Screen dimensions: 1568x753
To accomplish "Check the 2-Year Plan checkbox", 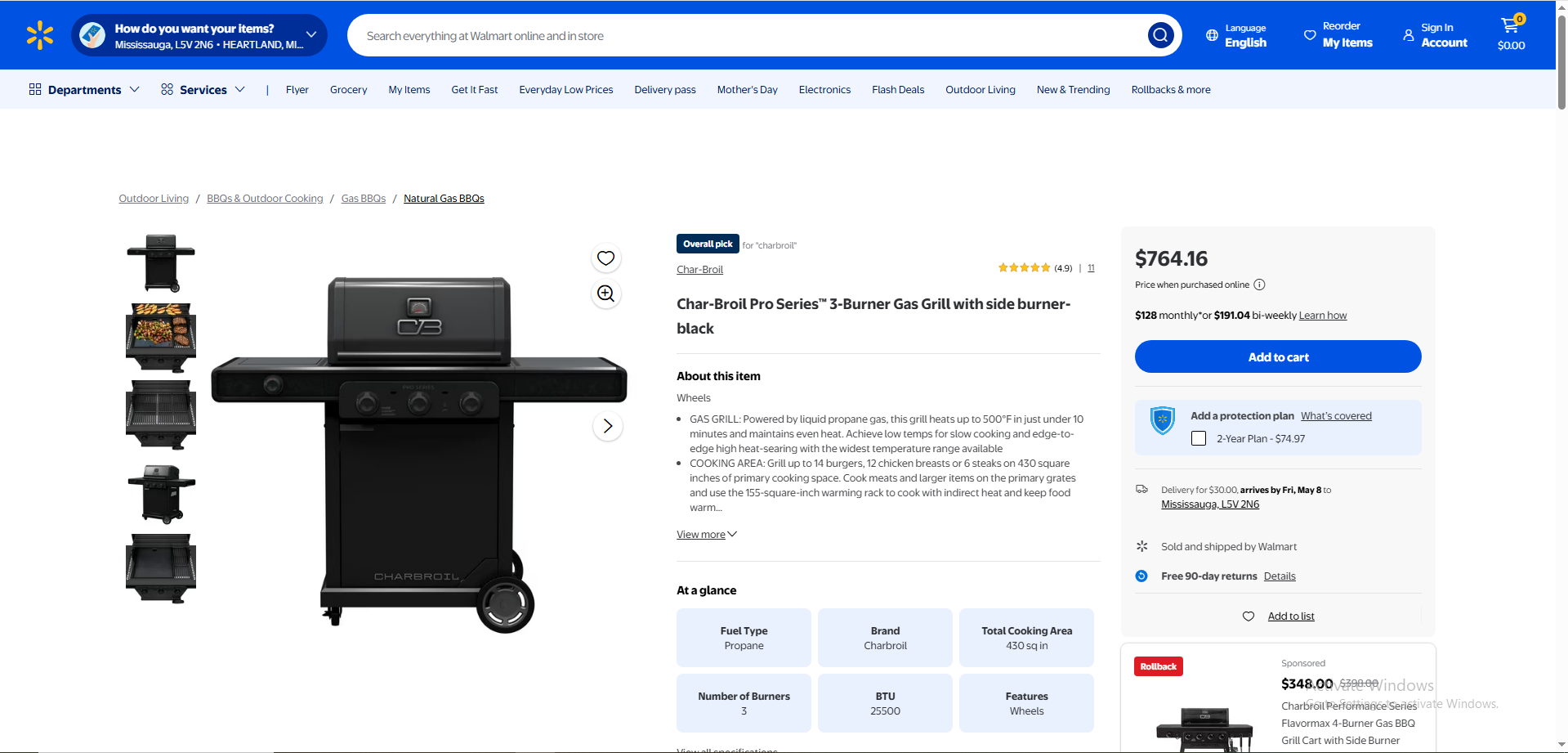I will click(1199, 438).
